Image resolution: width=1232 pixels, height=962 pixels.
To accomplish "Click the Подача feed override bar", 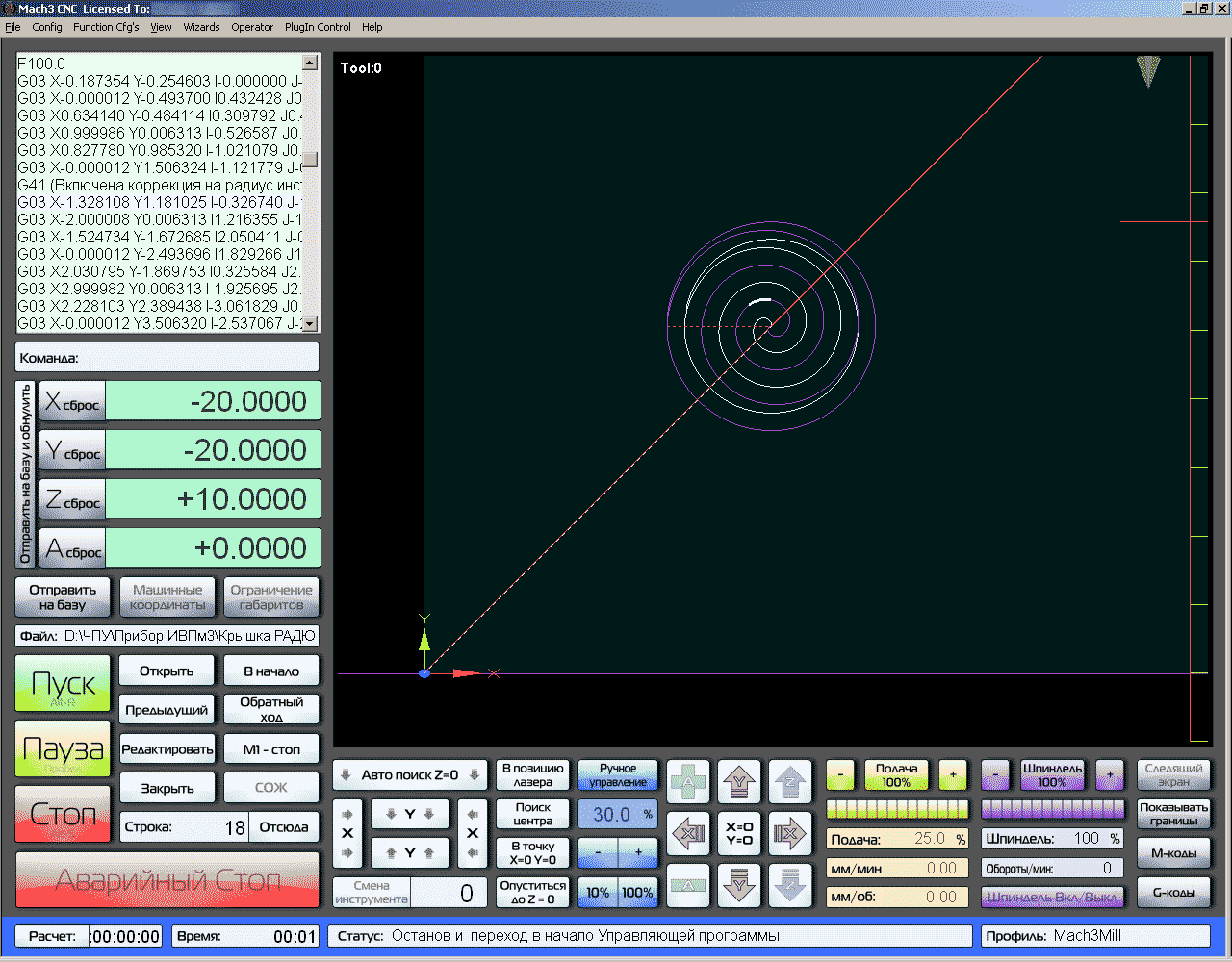I will click(x=897, y=808).
